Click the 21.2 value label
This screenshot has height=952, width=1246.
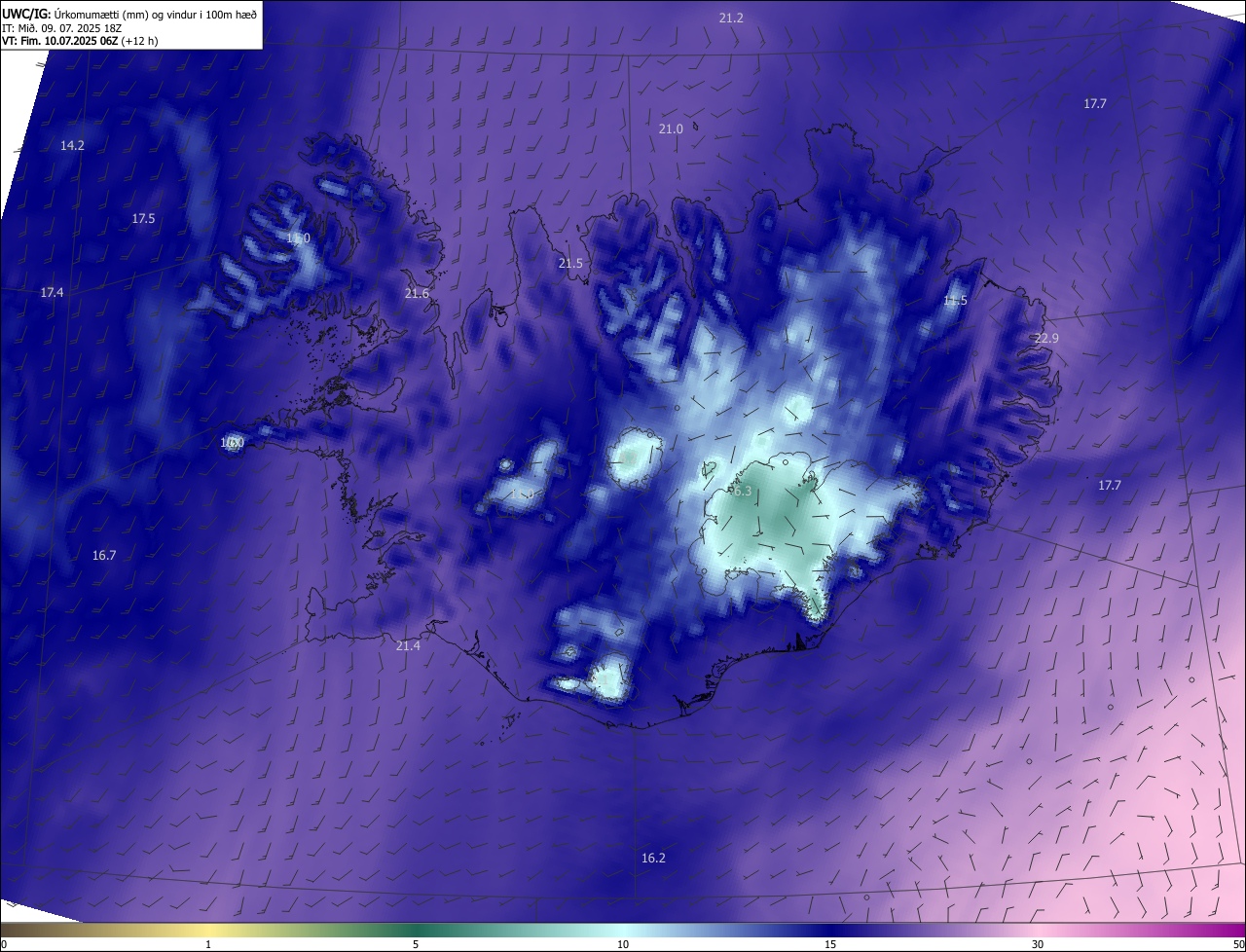click(x=731, y=18)
